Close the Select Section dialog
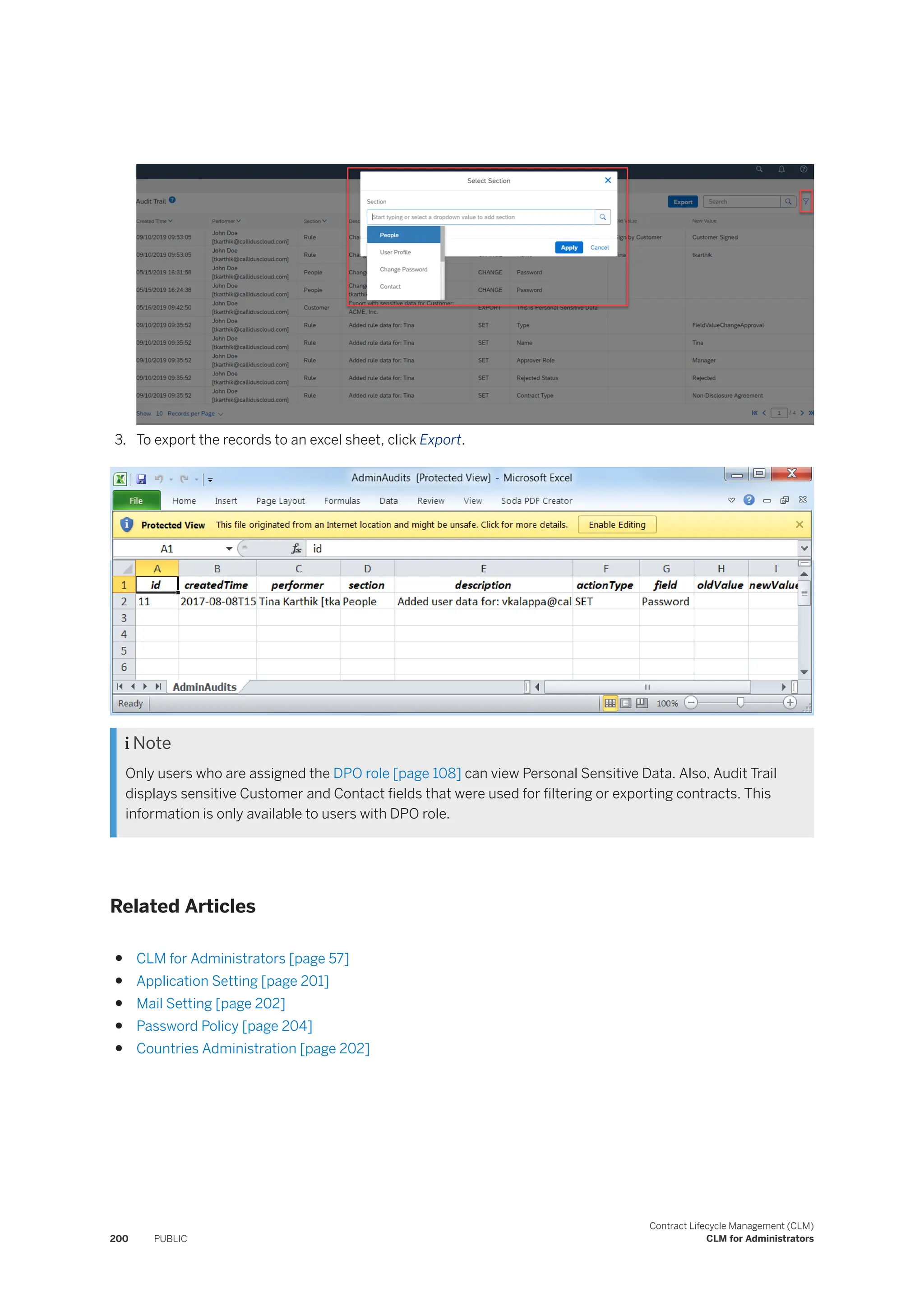Viewport: 924px width, 1307px height. 608,181
